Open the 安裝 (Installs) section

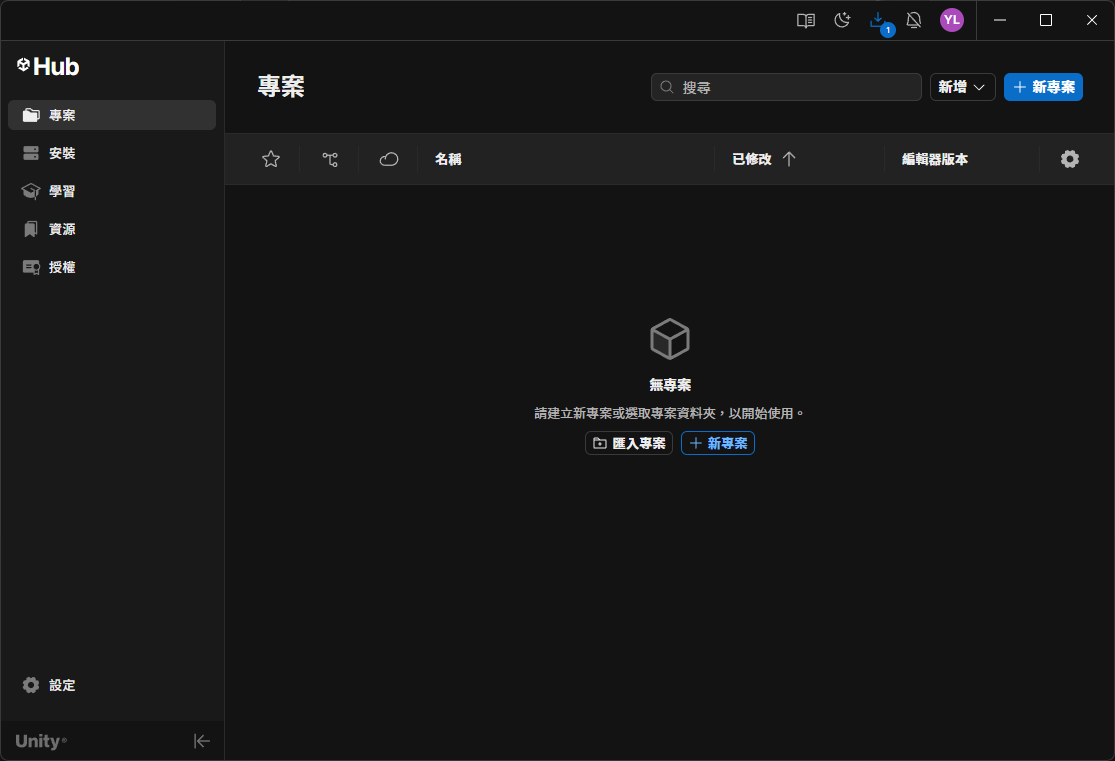(x=62, y=152)
